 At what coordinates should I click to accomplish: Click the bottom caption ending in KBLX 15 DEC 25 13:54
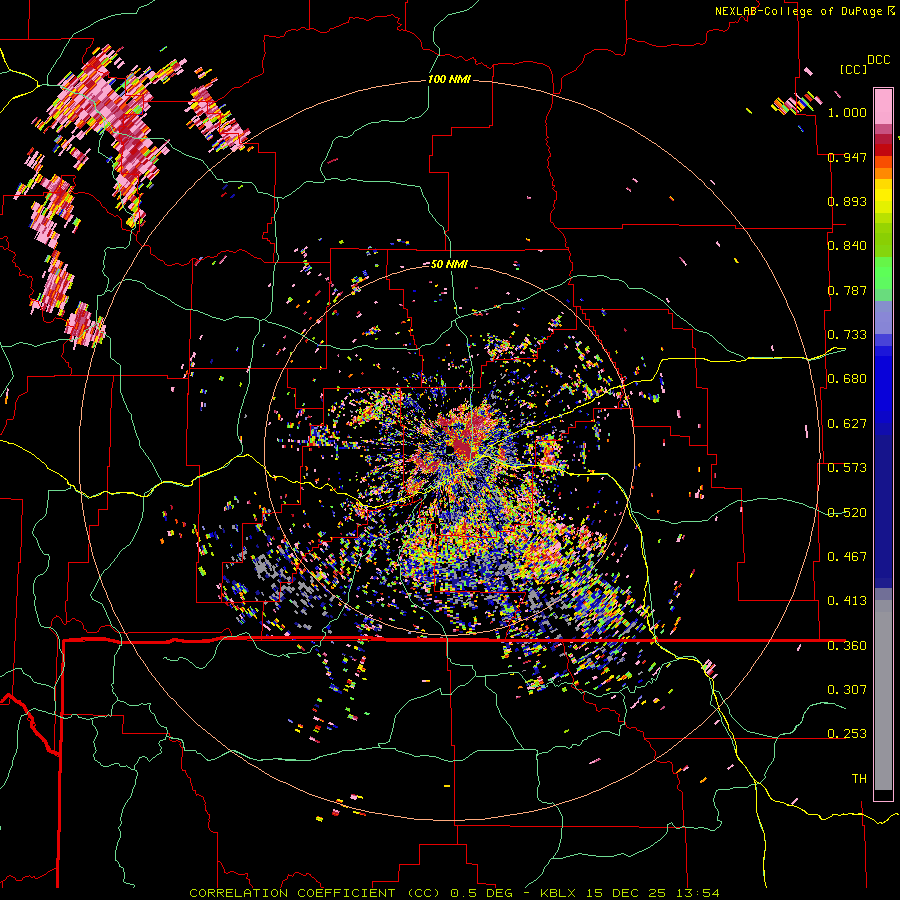pyautogui.click(x=454, y=893)
